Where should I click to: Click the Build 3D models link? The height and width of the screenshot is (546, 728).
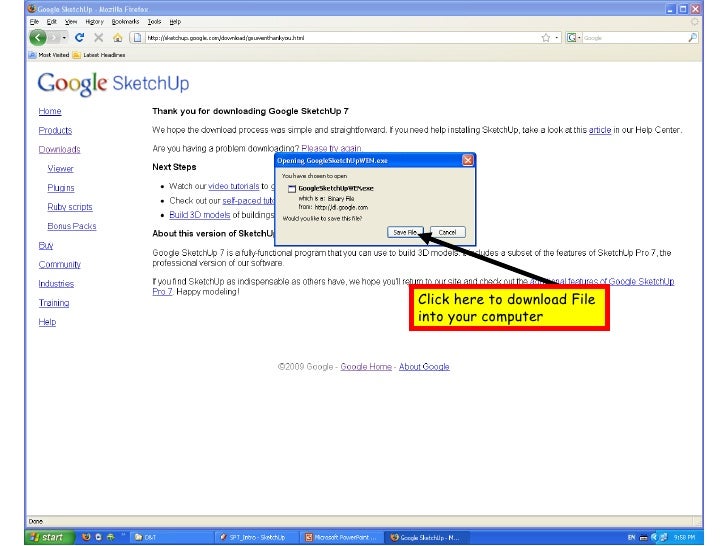coord(200,215)
